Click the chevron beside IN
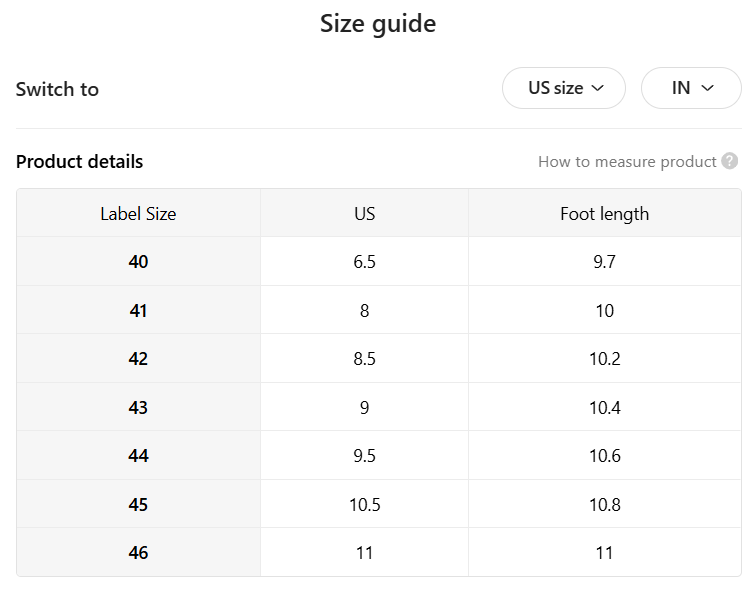This screenshot has width=754, height=591. coord(708,88)
